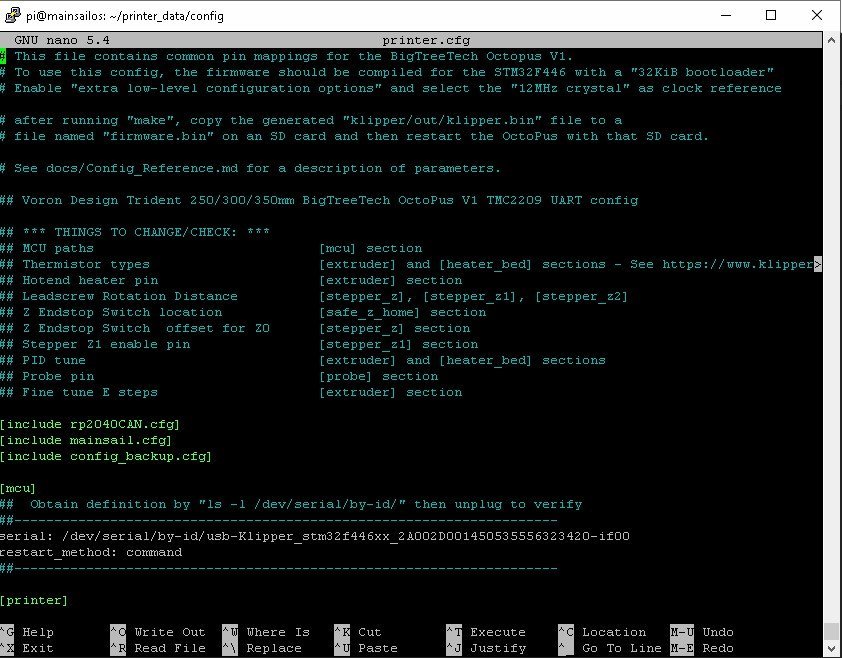Click the "Z Endstop Switch location" text
The height and width of the screenshot is (658, 842).
pos(122,312)
